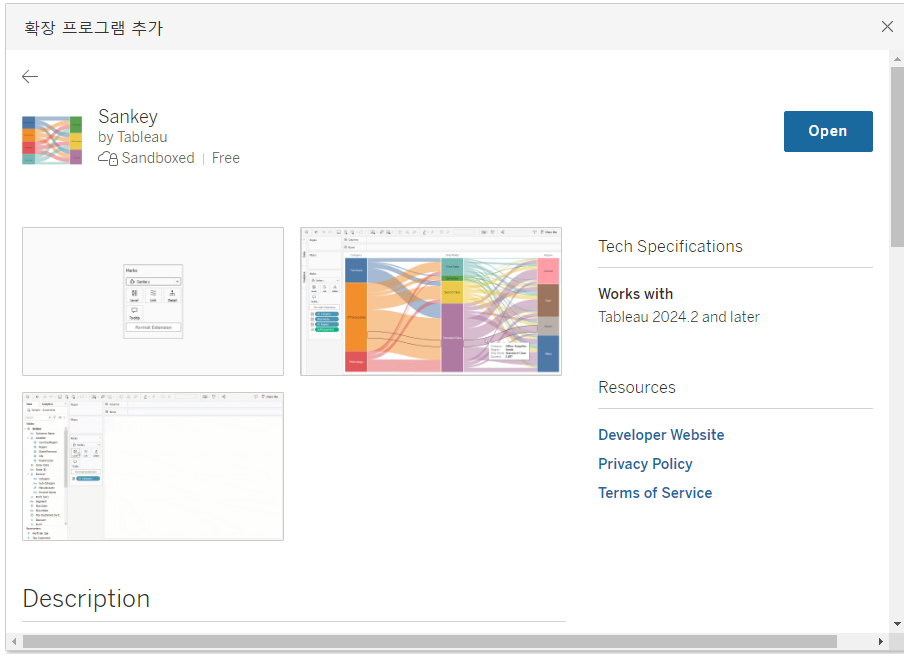Open the Terms of Service link
906x656 pixels.
pos(655,492)
